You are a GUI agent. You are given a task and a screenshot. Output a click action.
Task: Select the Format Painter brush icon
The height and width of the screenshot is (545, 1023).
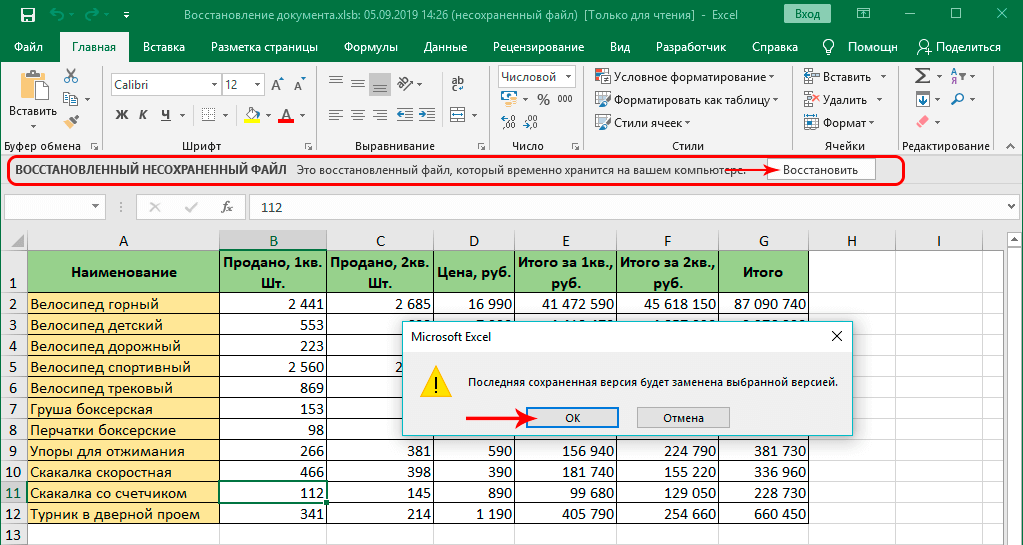coord(71,120)
